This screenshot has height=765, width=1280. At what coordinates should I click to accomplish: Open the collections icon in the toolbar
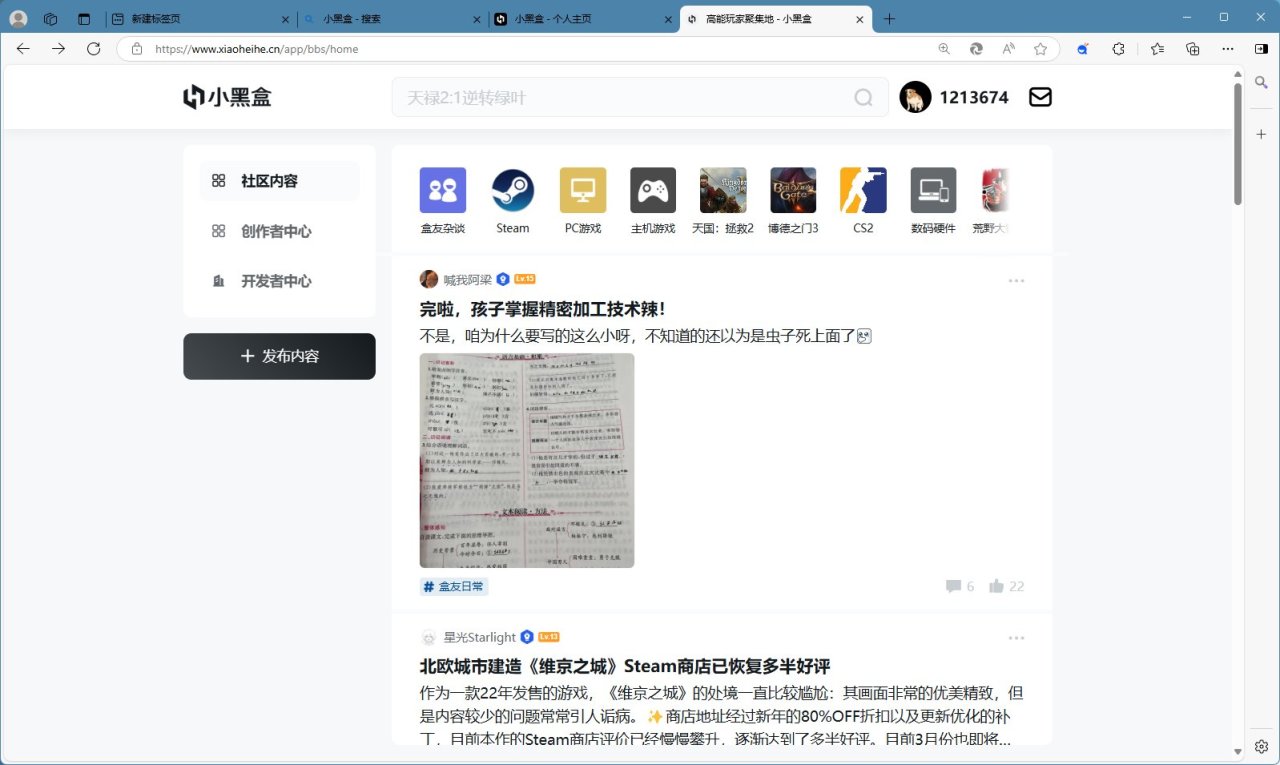pos(1192,48)
